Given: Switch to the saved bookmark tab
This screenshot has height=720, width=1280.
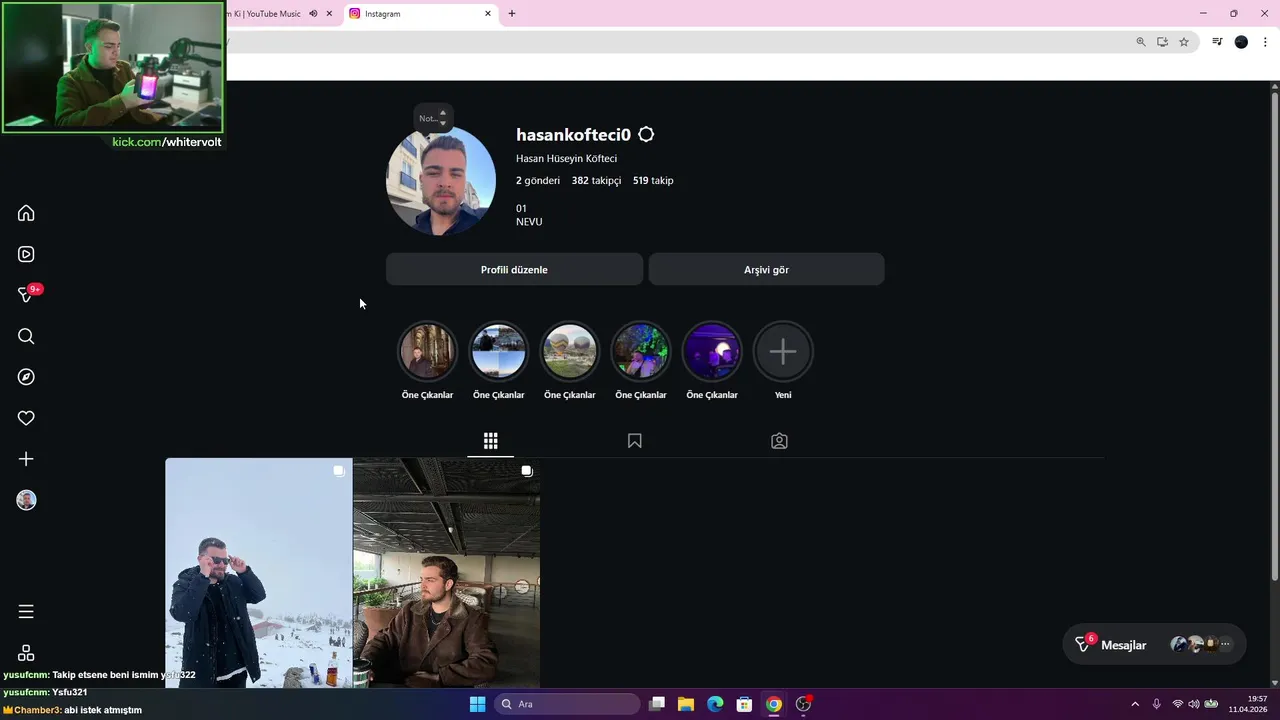Looking at the screenshot, I should pos(634,441).
